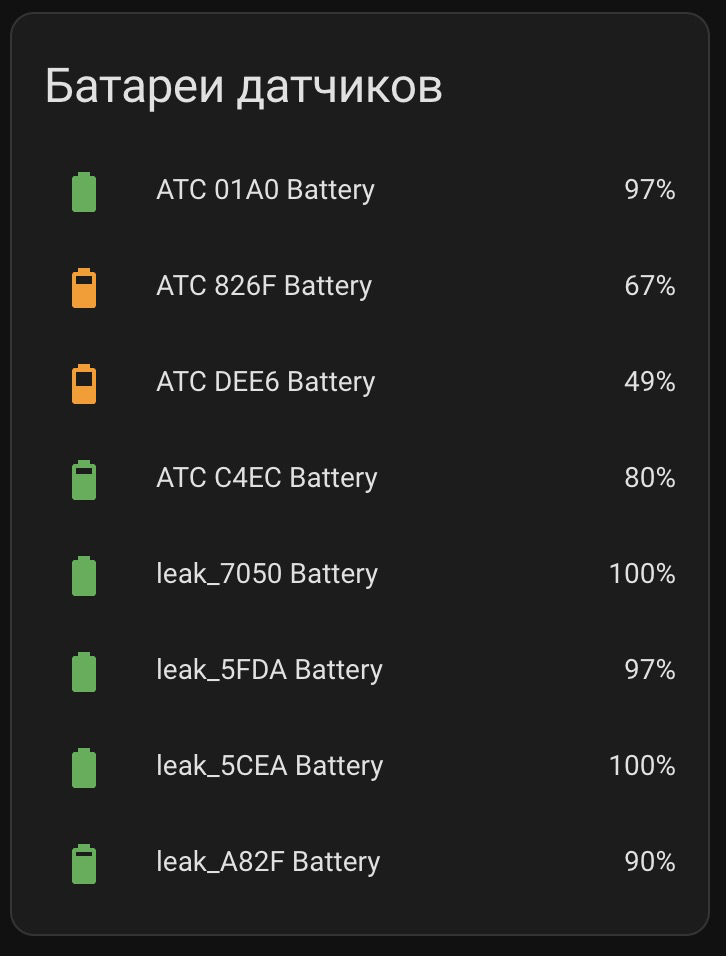Click the battery icon for leak_5FDA
This screenshot has height=956, width=726.
pyautogui.click(x=84, y=671)
